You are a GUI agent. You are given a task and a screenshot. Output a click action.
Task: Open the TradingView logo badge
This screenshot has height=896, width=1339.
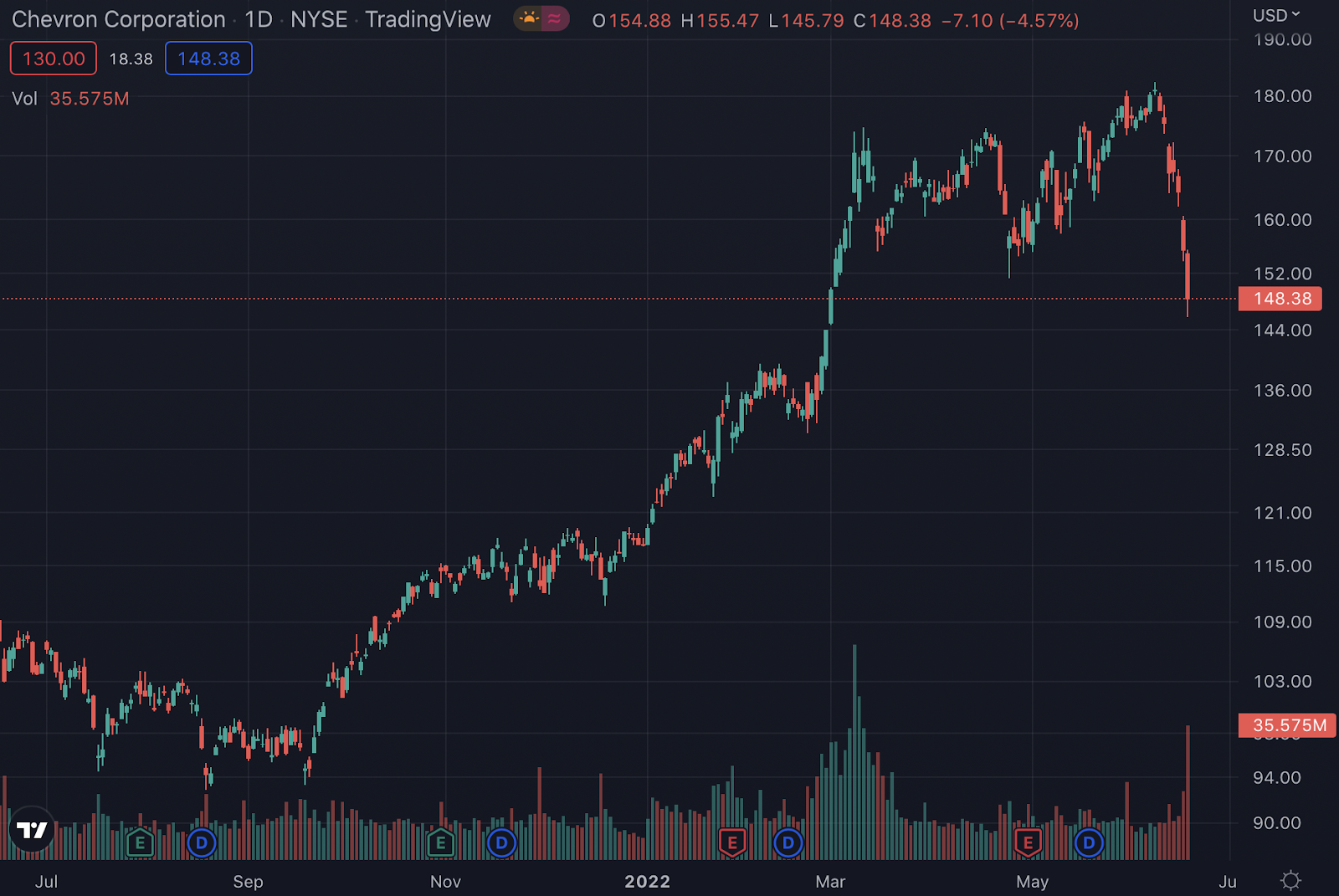(32, 829)
